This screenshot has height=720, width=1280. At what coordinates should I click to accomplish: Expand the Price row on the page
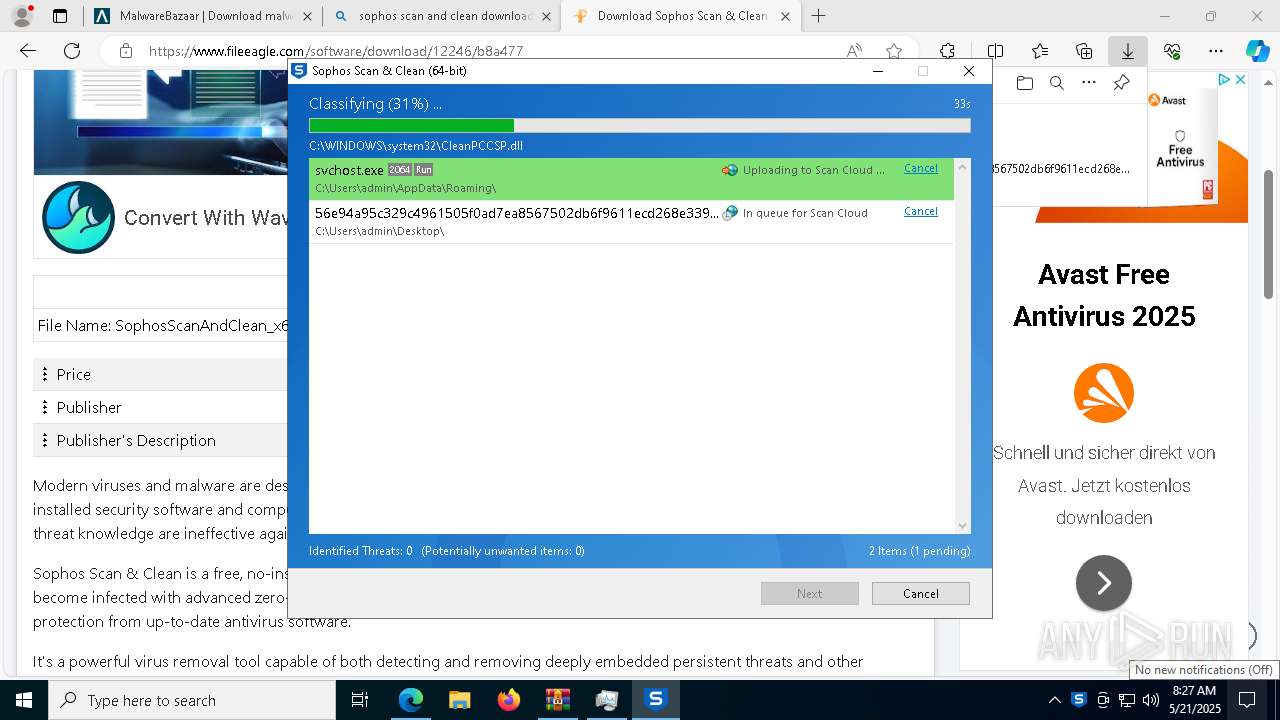[160, 374]
